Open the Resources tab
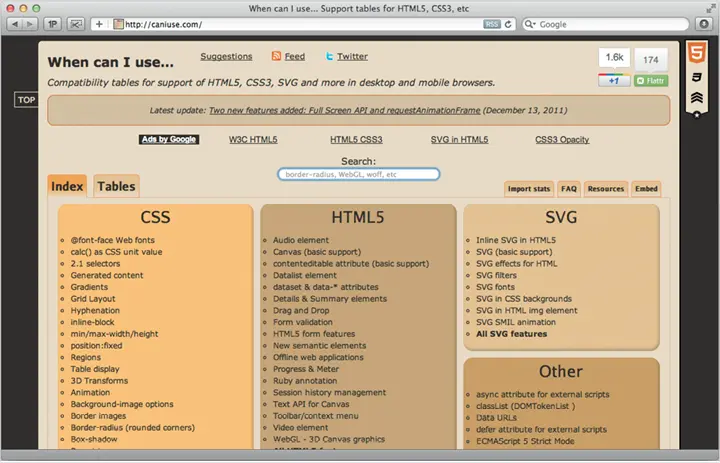This screenshot has height=463, width=720. point(606,189)
